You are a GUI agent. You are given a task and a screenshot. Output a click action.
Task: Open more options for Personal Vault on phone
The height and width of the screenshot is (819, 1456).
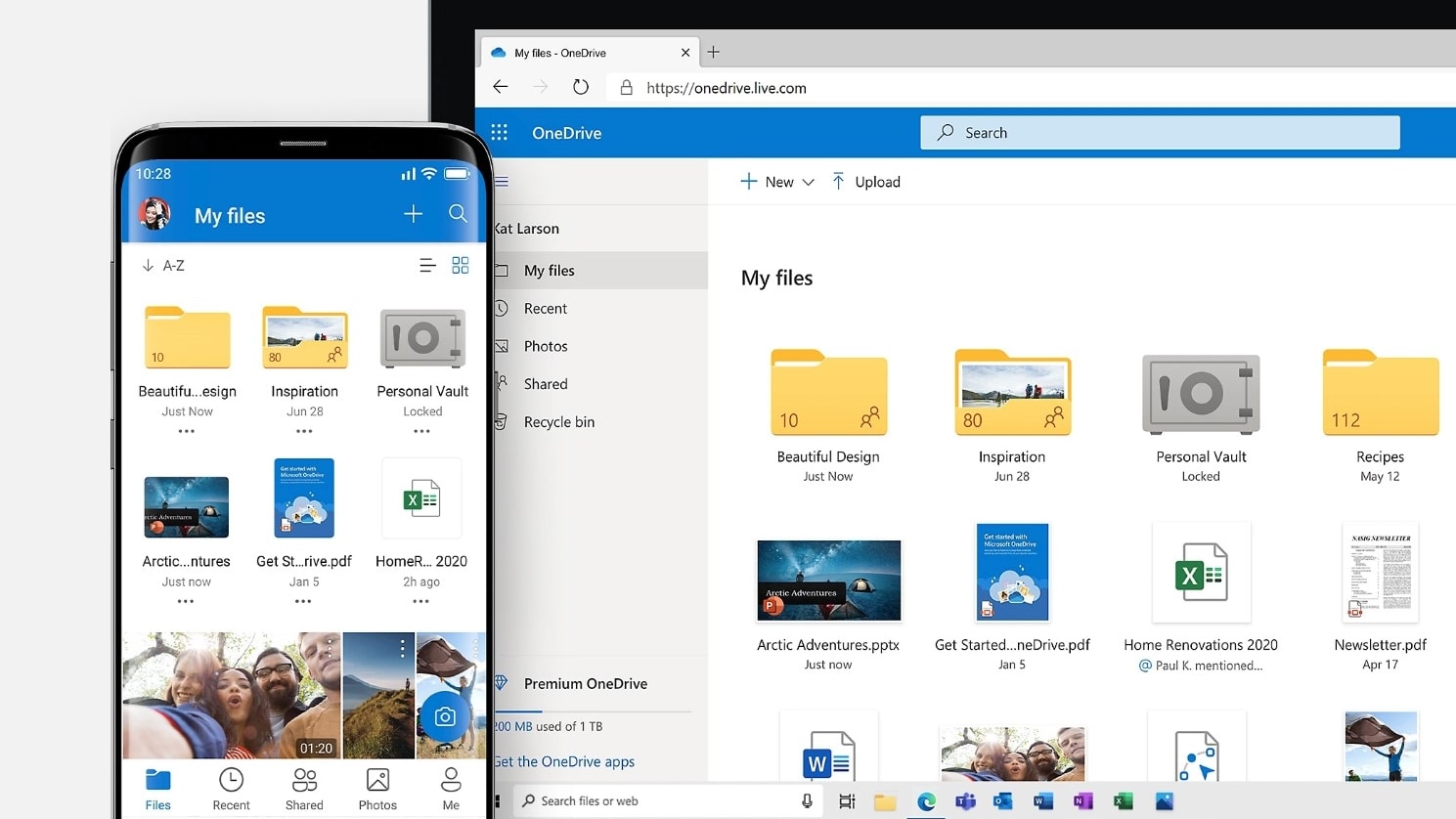coord(421,431)
